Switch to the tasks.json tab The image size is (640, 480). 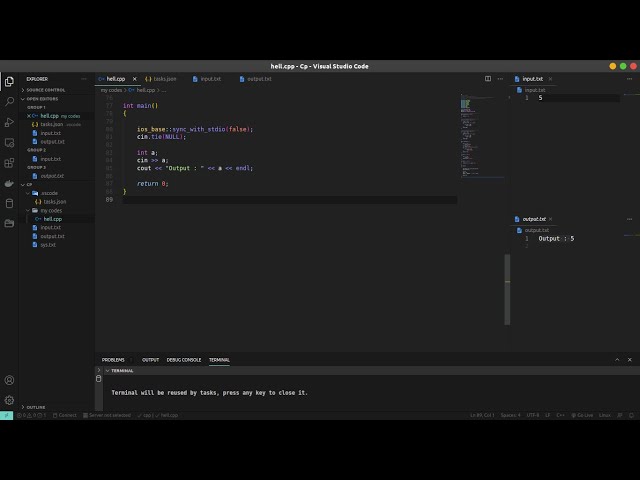164,79
